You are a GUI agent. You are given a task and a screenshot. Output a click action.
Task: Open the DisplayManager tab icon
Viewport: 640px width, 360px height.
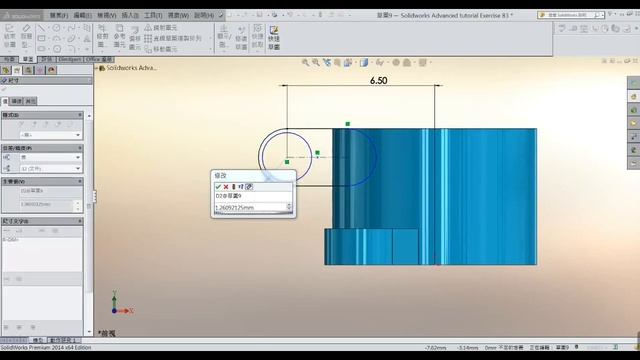click(x=51, y=70)
